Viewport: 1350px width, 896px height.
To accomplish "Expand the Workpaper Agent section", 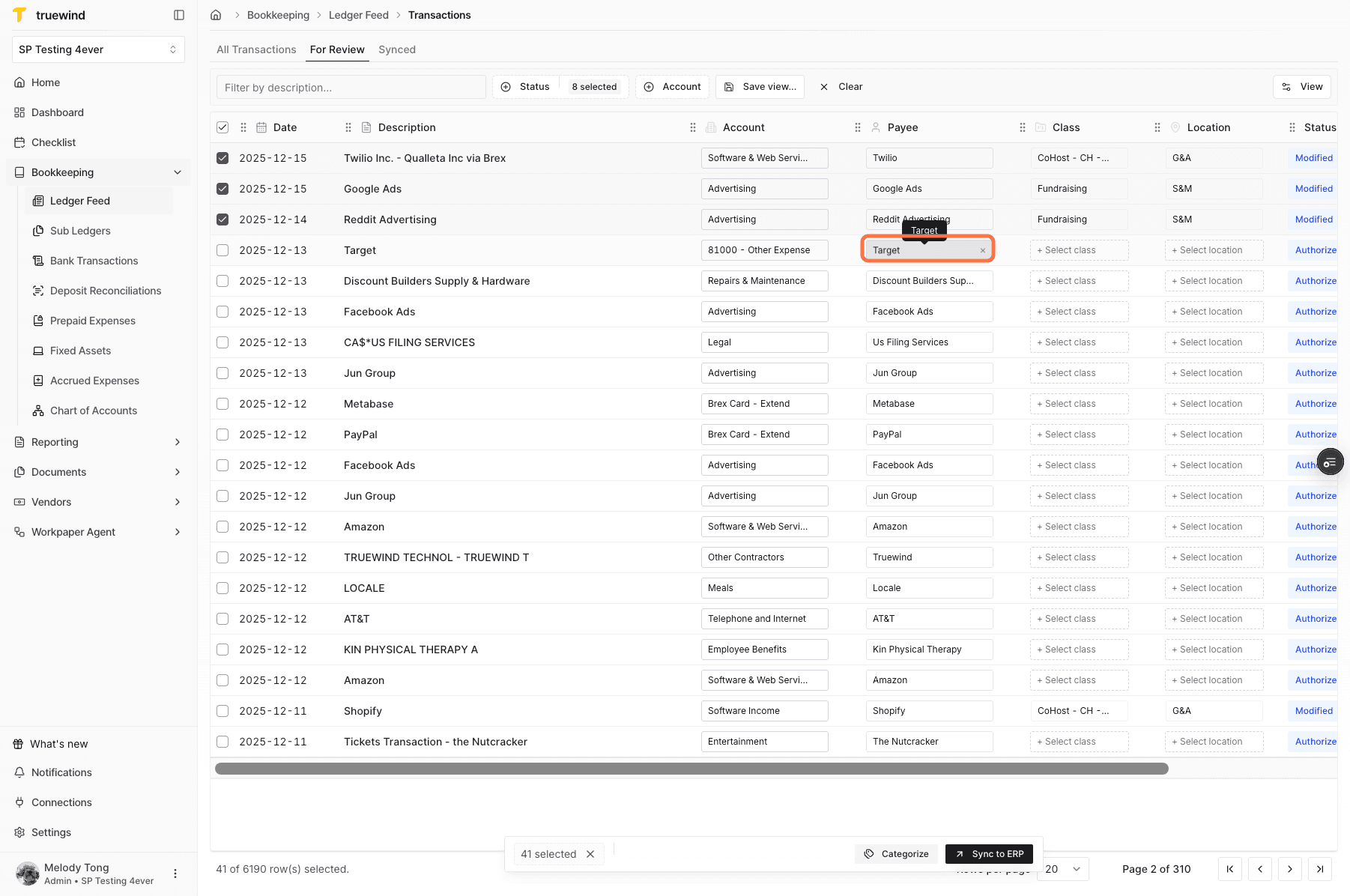I will [178, 532].
